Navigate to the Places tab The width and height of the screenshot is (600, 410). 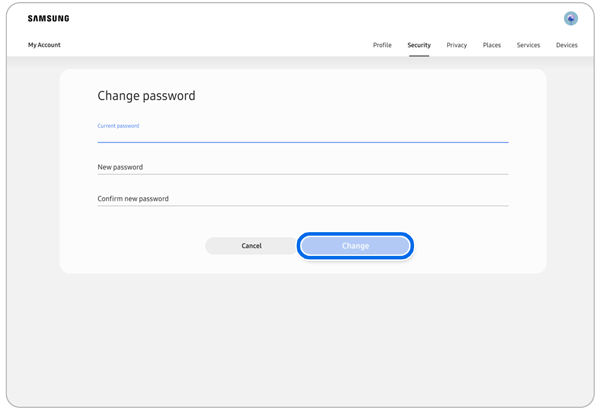coord(492,45)
